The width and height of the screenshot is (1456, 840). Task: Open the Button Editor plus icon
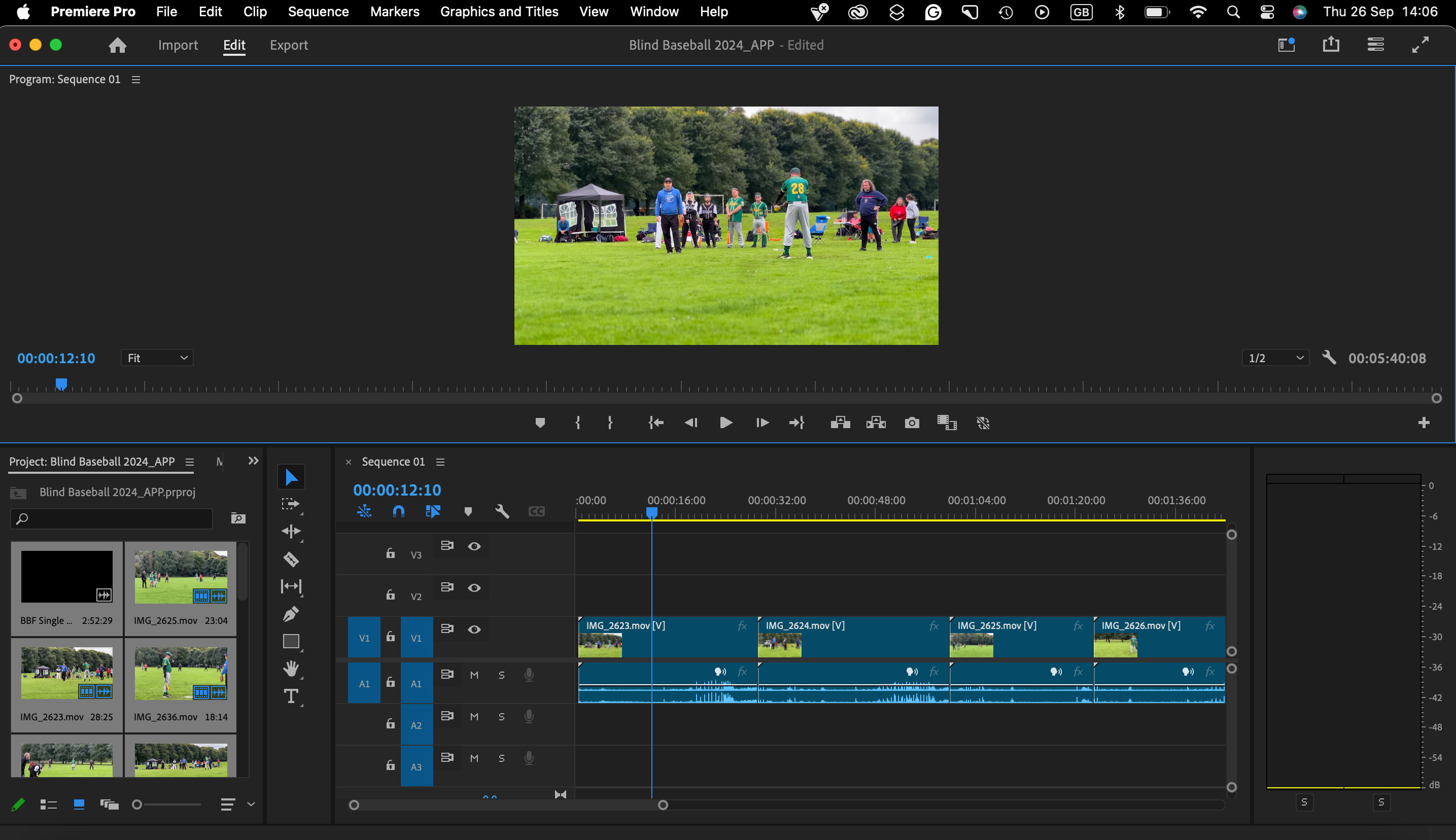[x=1423, y=423]
